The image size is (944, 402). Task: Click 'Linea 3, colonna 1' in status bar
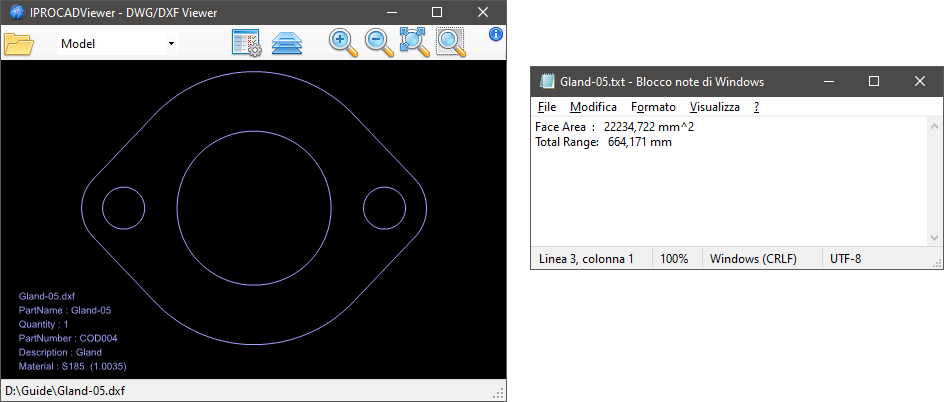[586, 259]
